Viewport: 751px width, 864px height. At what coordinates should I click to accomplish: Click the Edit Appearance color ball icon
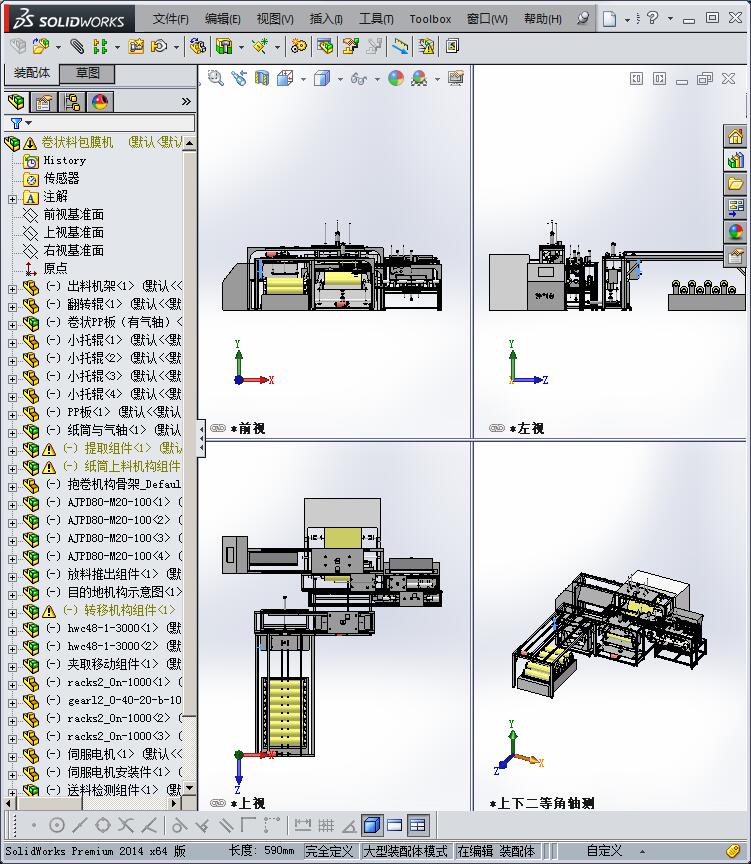click(x=396, y=78)
